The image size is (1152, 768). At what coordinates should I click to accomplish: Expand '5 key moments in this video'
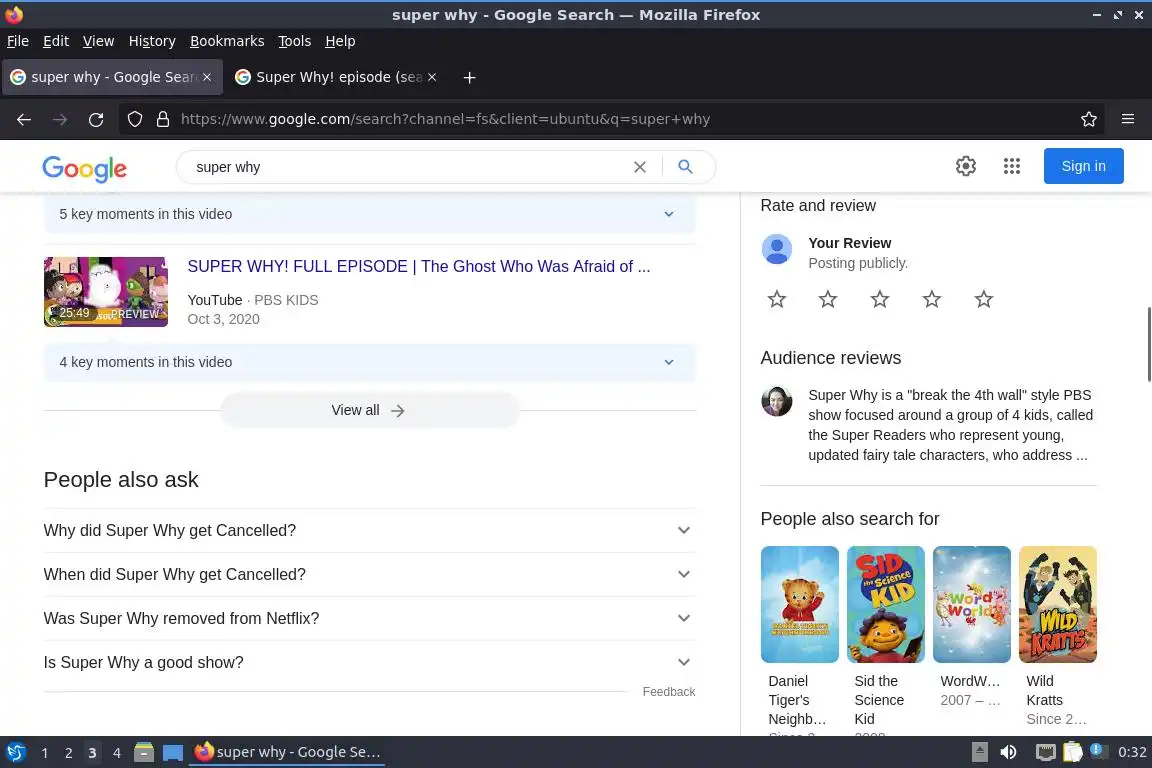370,214
